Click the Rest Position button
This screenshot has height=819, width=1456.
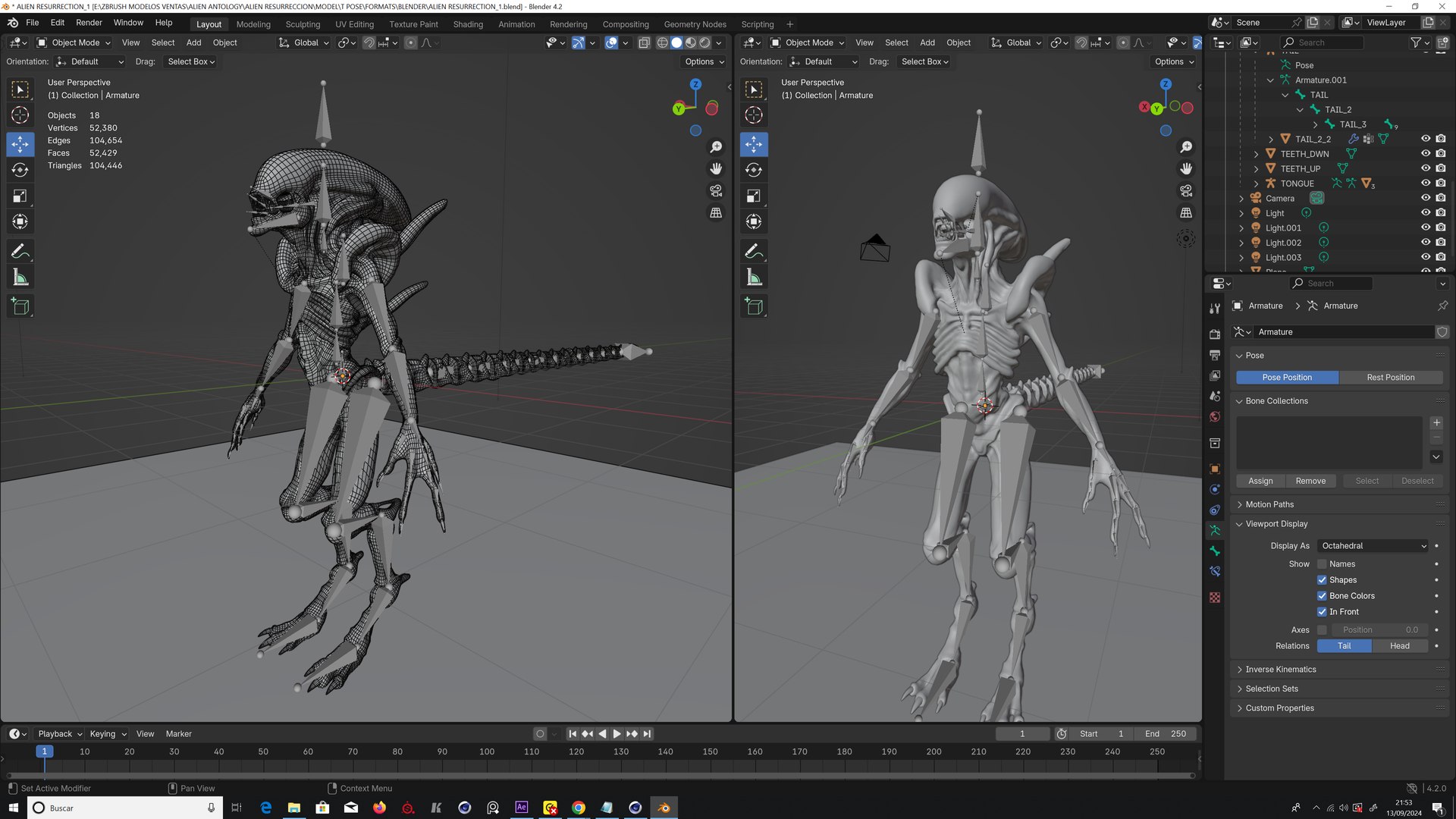pyautogui.click(x=1390, y=378)
